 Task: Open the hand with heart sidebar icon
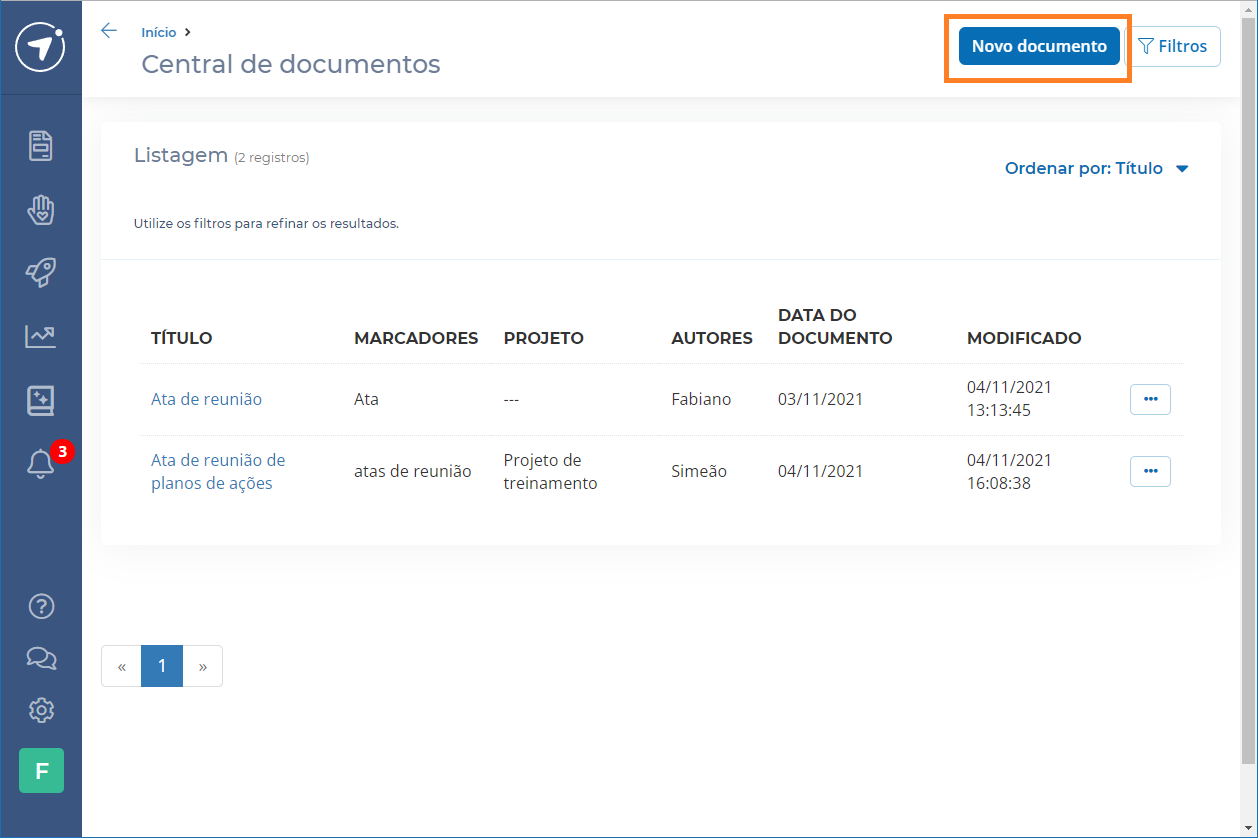click(41, 209)
